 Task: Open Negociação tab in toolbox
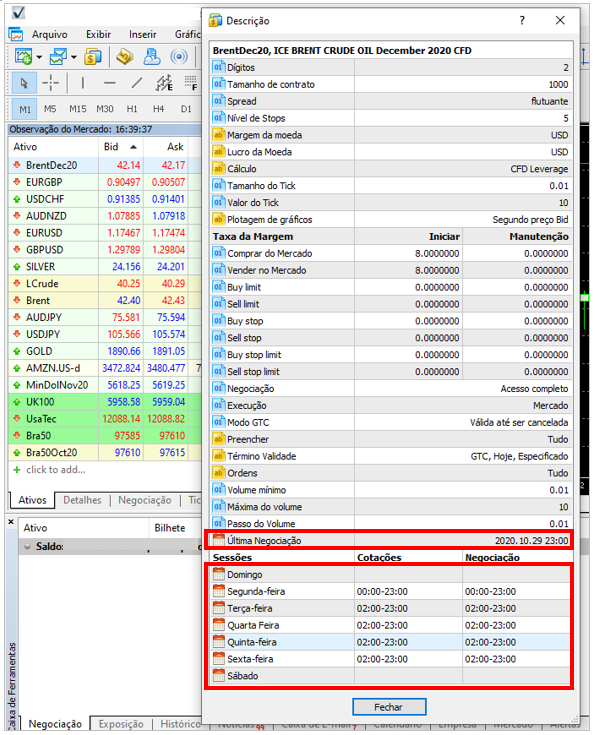(x=55, y=724)
